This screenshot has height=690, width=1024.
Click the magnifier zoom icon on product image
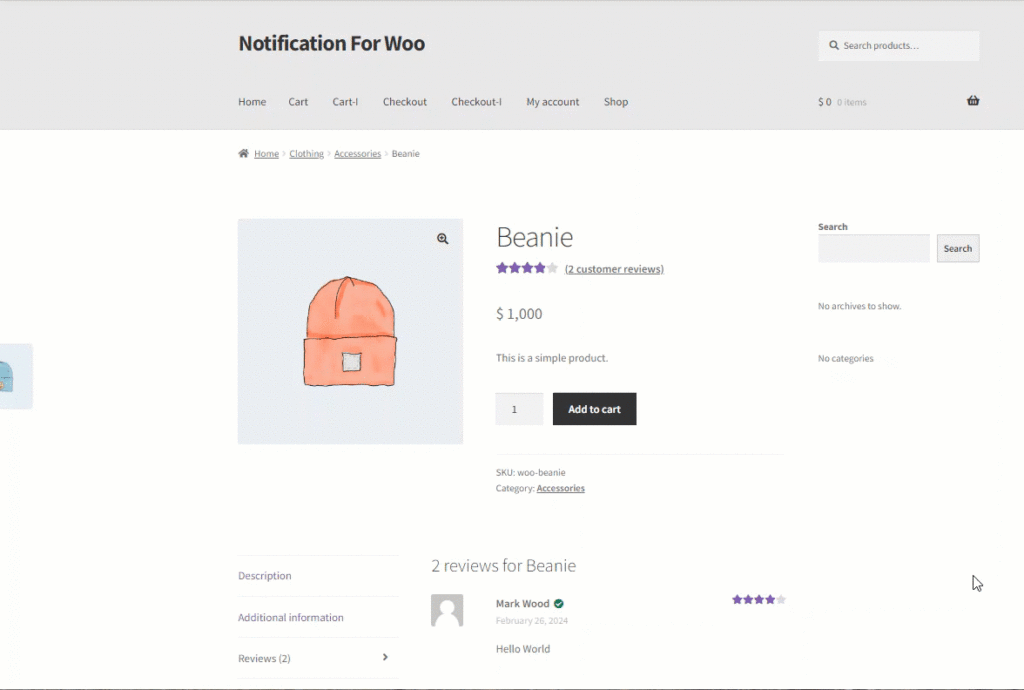coord(443,239)
